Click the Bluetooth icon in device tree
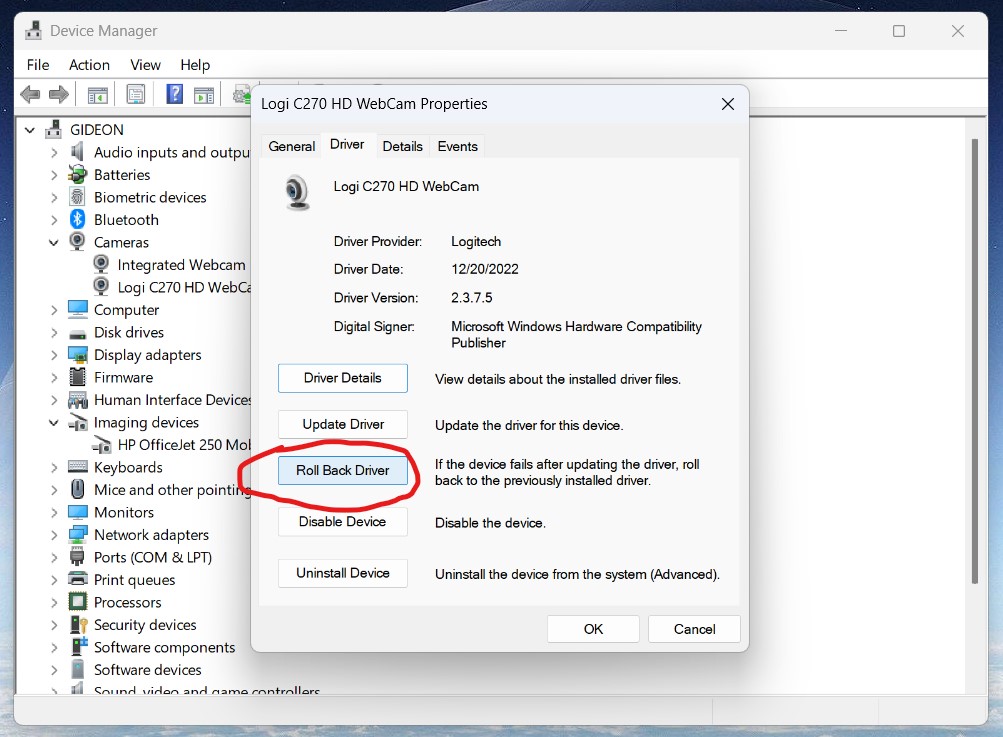The width and height of the screenshot is (1003, 737). (78, 220)
